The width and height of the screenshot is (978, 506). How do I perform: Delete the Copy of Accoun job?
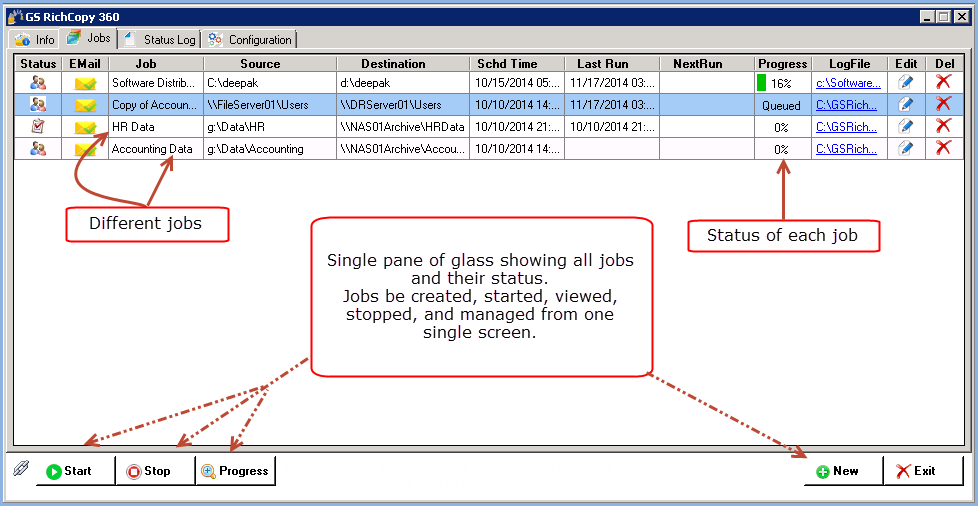tap(944, 104)
